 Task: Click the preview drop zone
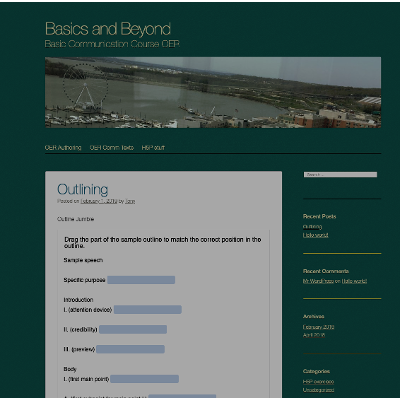(130, 349)
